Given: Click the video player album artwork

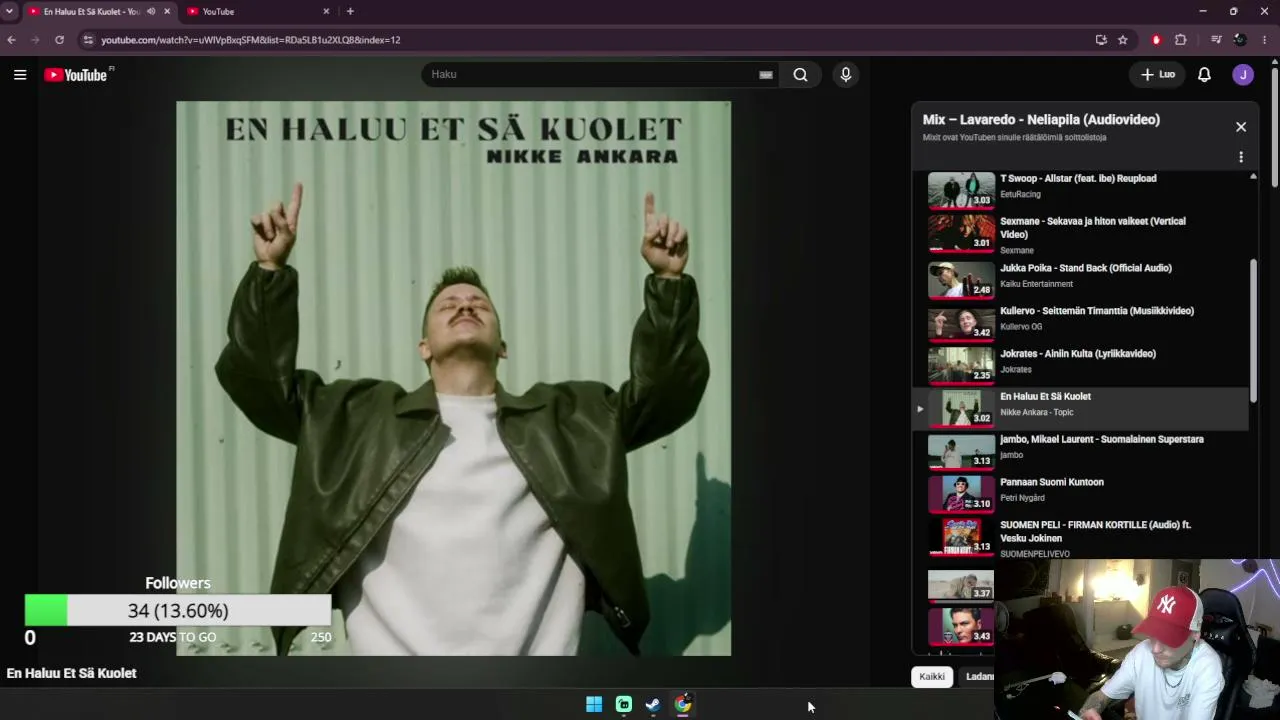Looking at the screenshot, I should (454, 378).
